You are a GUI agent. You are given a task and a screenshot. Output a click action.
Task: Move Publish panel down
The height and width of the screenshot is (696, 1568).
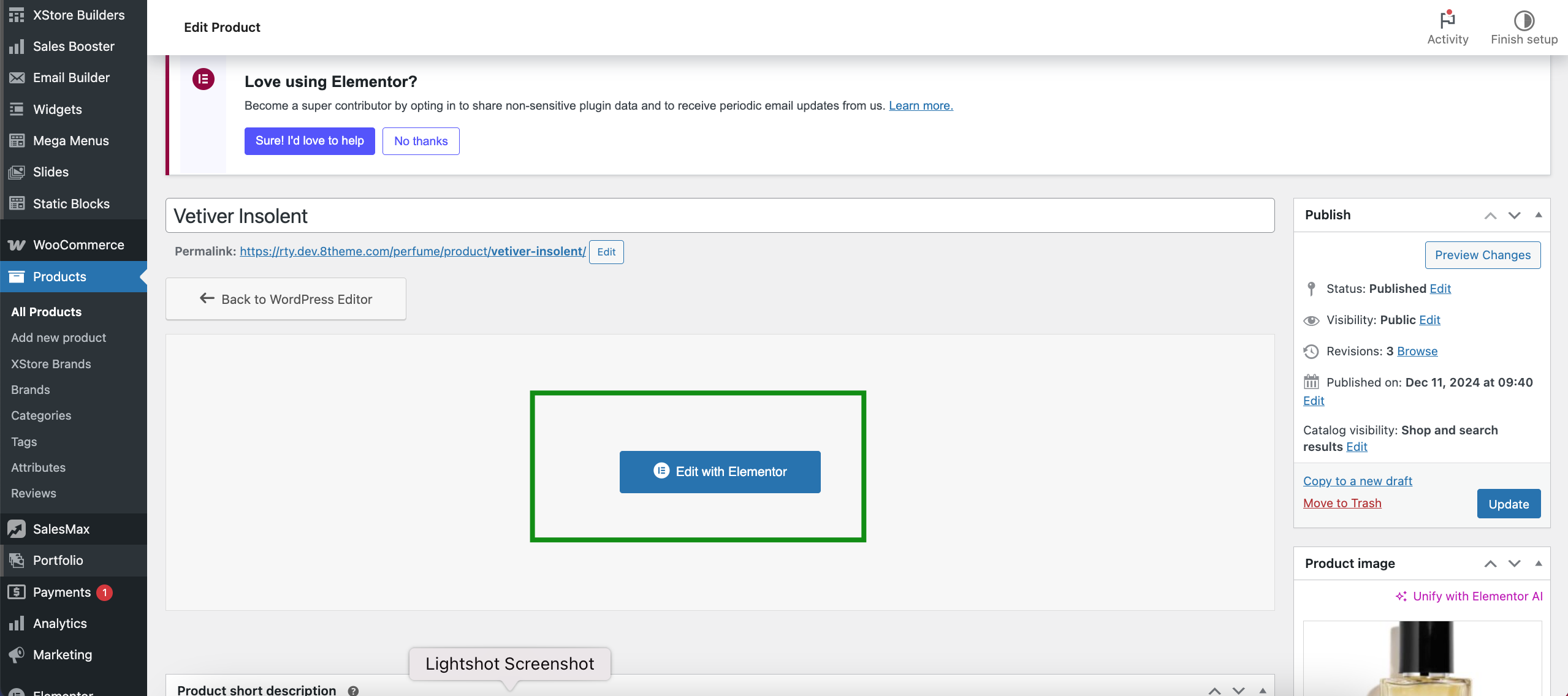point(1515,216)
